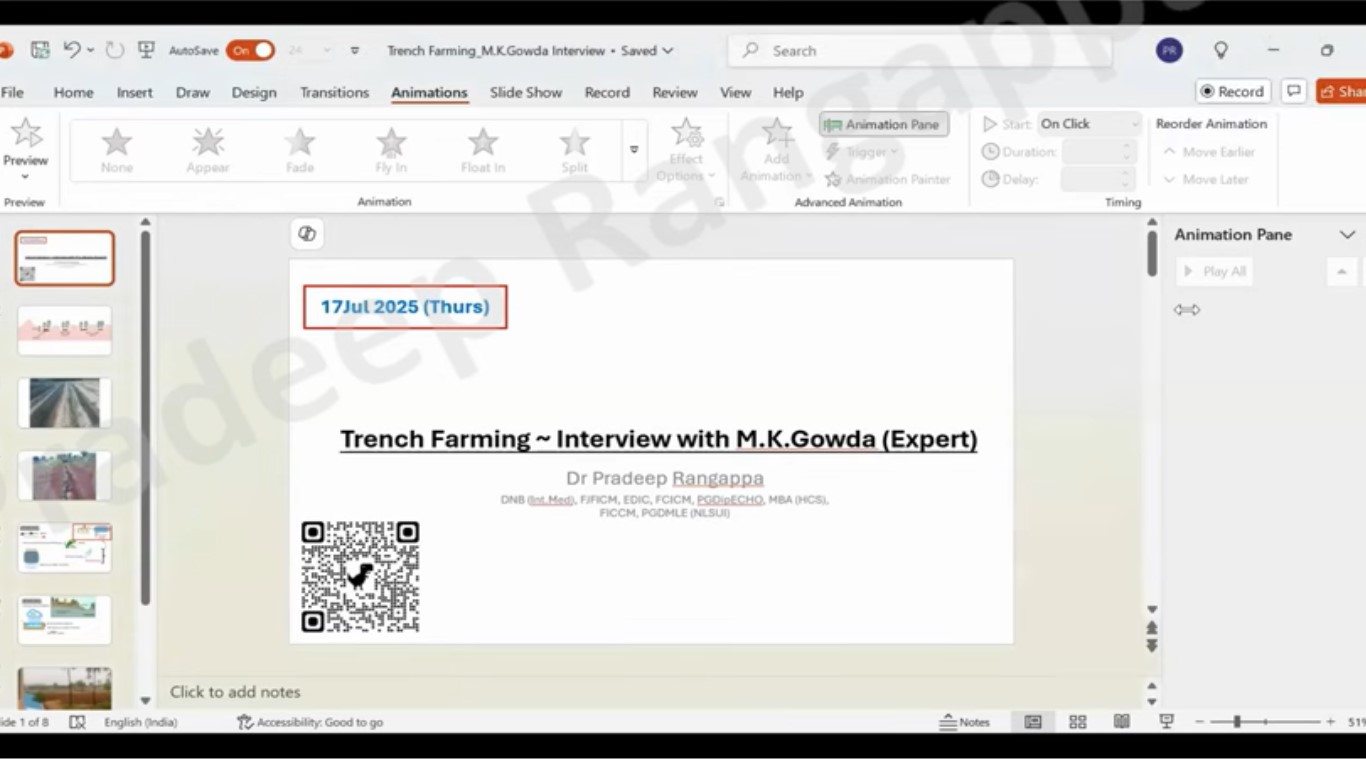Expand the file name saved-status dropdown
The image size is (1366, 768).
point(667,51)
